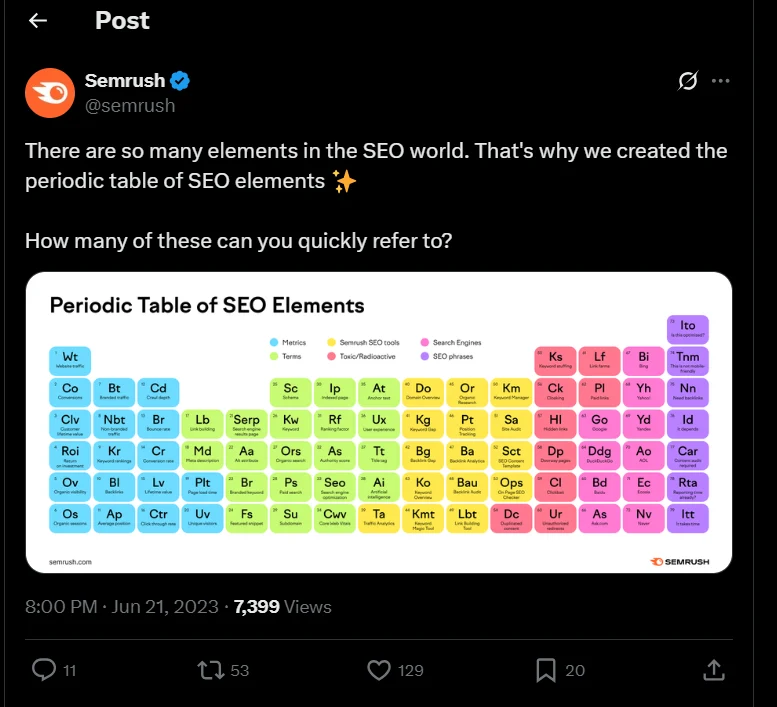Open the three-dot more options menu
This screenshot has height=707, width=777.
721,81
